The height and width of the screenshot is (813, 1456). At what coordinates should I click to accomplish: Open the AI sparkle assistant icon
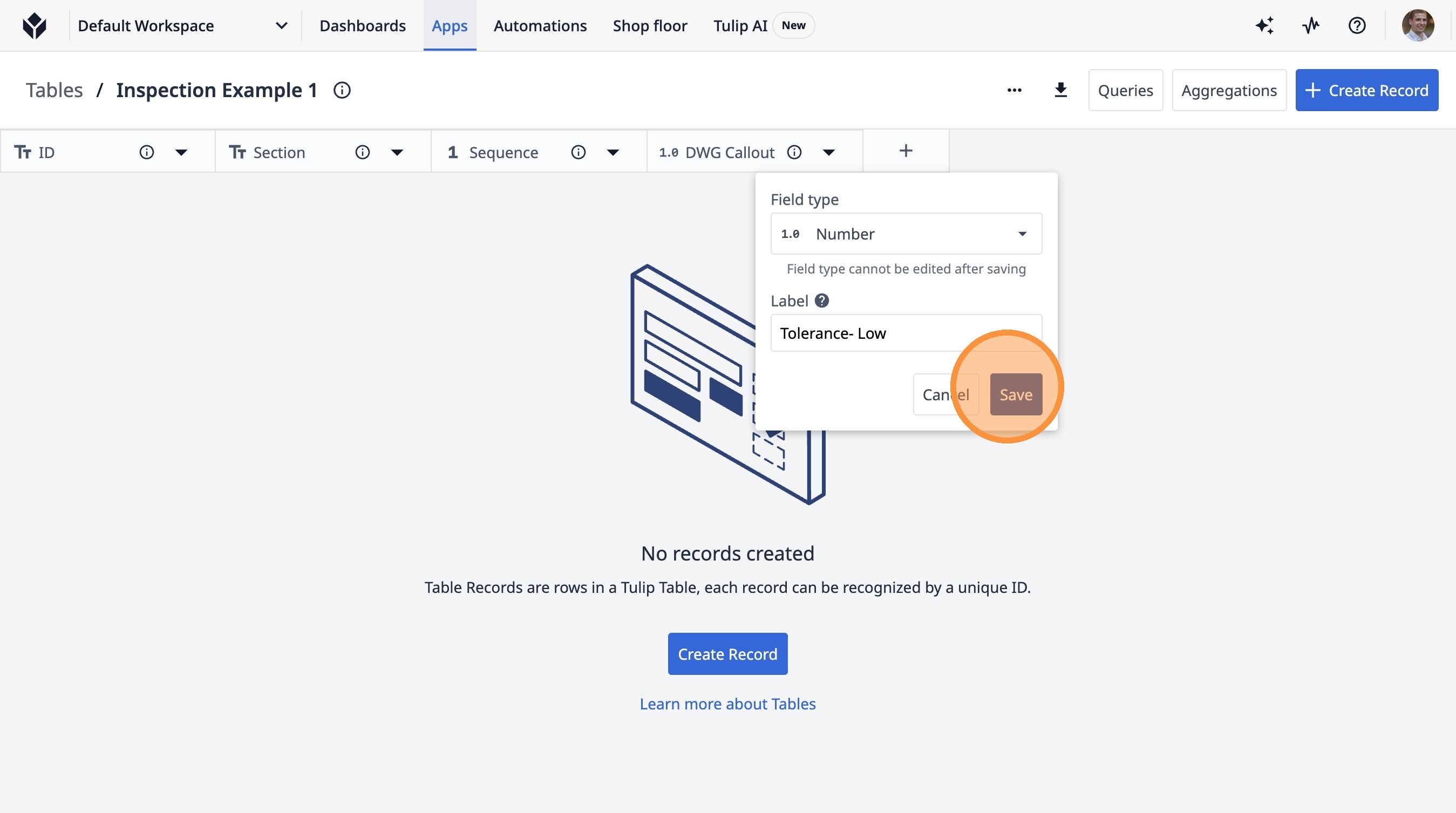coord(1264,25)
